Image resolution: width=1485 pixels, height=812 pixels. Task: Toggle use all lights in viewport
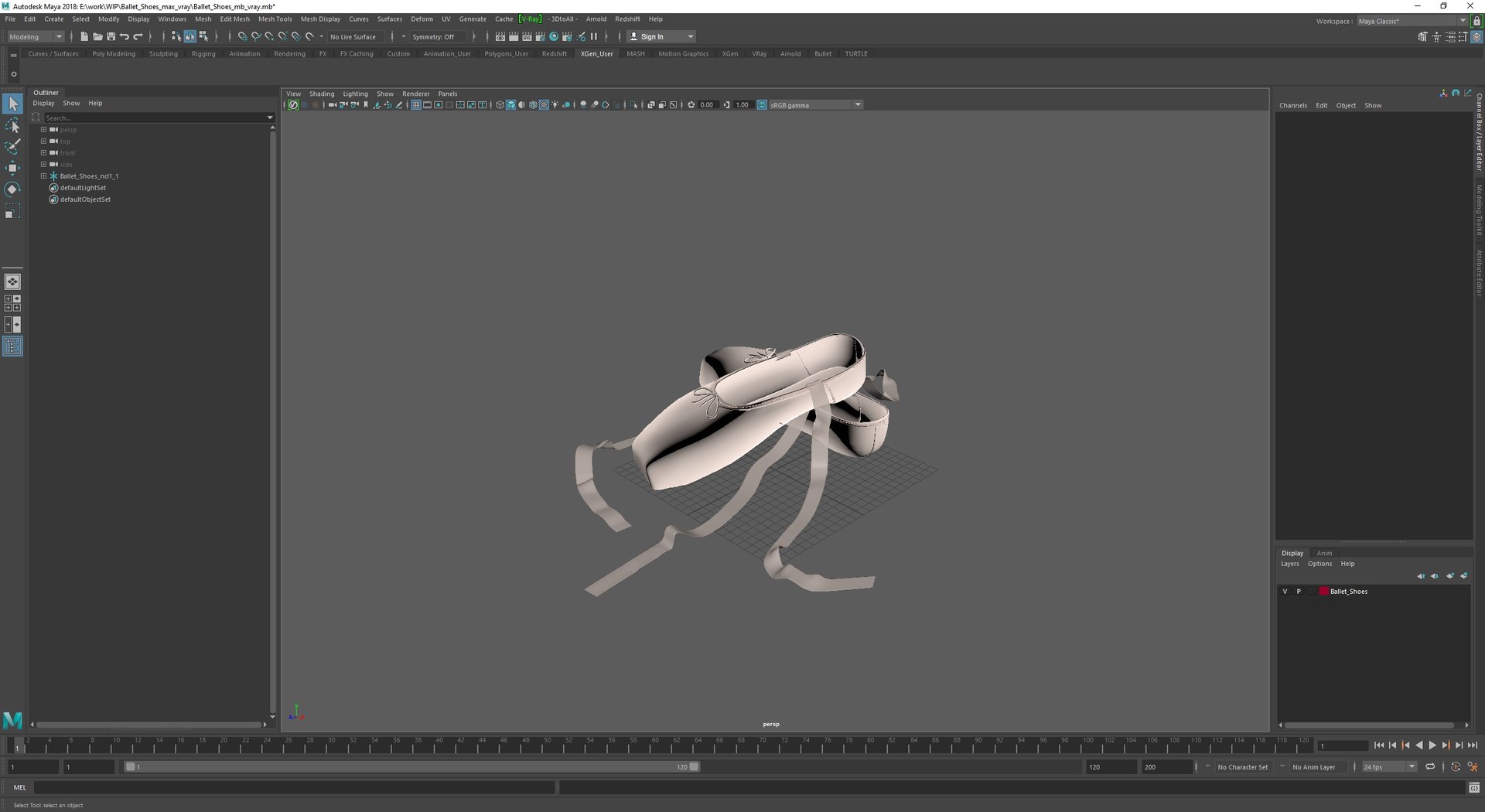[555, 105]
